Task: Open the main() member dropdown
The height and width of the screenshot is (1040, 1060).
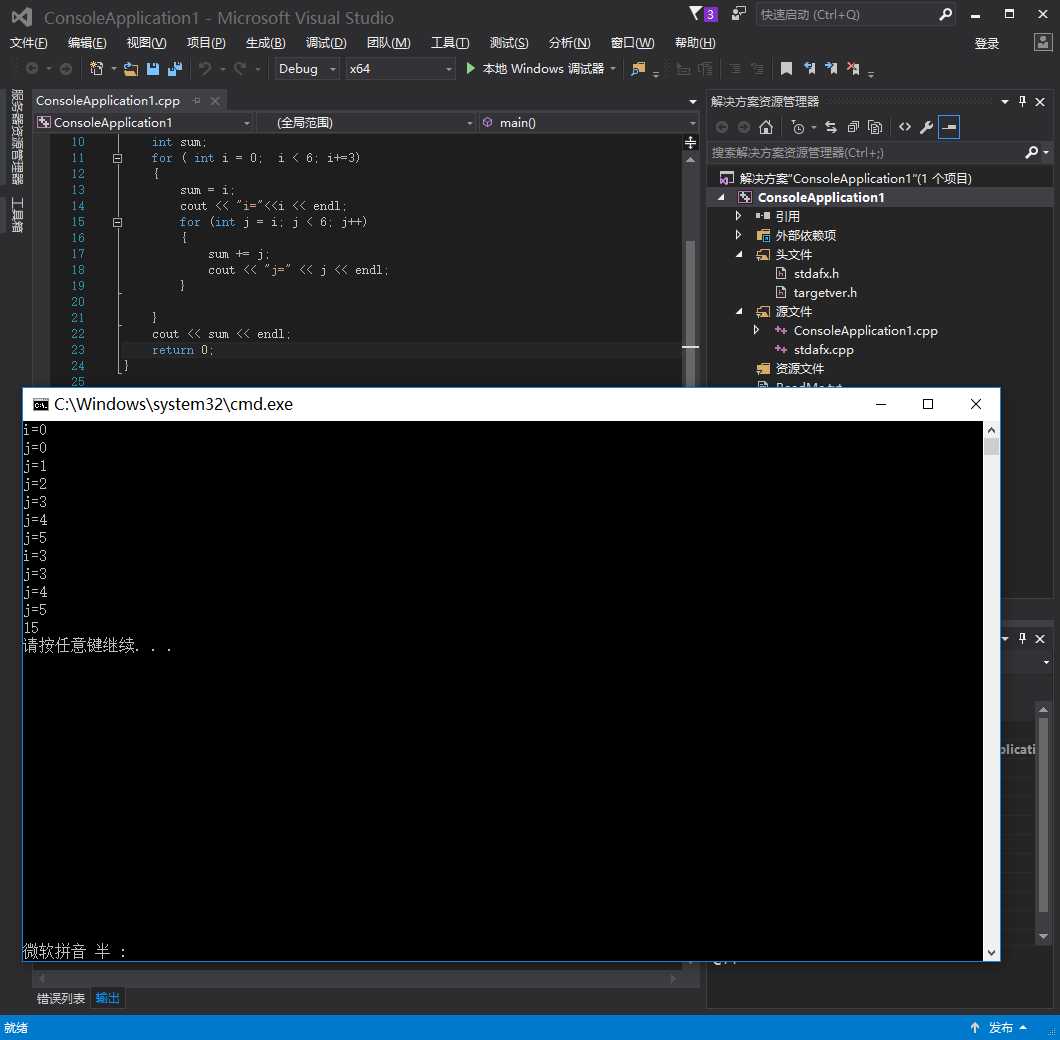Action: [588, 122]
